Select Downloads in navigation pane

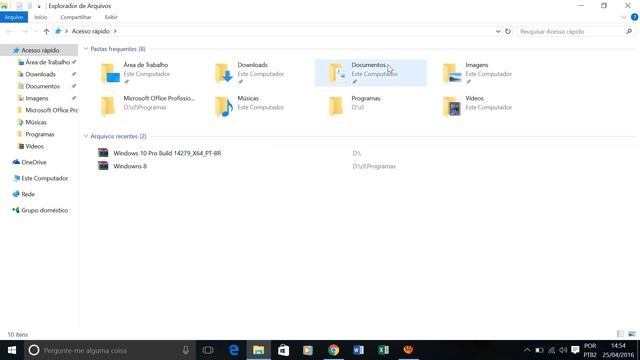pos(39,74)
